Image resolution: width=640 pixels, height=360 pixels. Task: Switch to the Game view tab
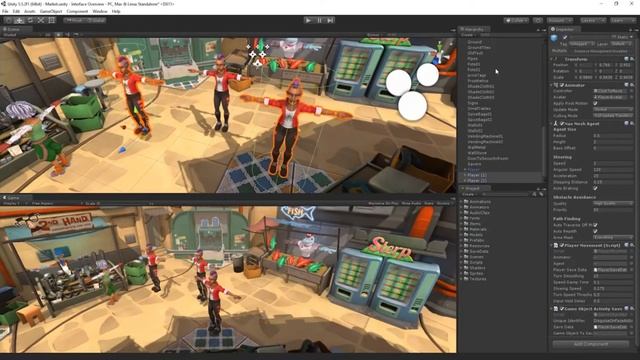coord(13,198)
